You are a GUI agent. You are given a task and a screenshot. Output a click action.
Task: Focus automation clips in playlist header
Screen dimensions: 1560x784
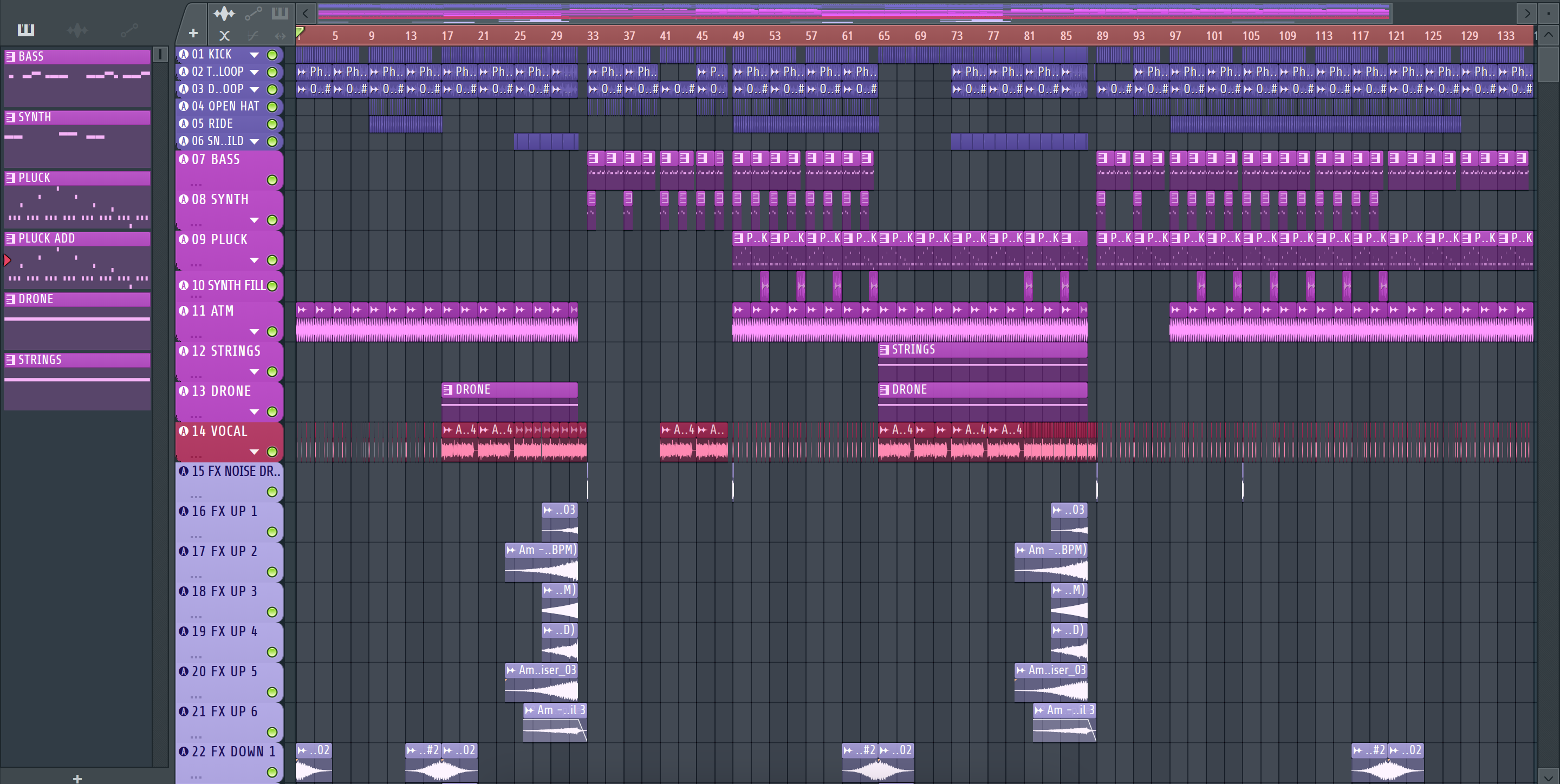point(253,12)
